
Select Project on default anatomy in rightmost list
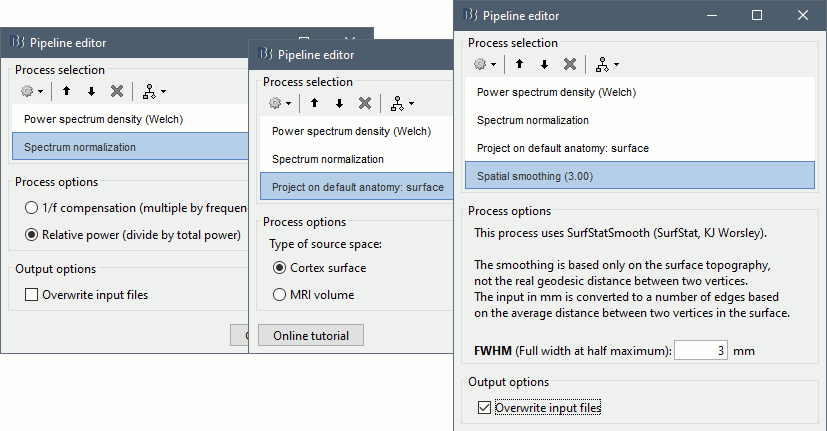coord(562,148)
